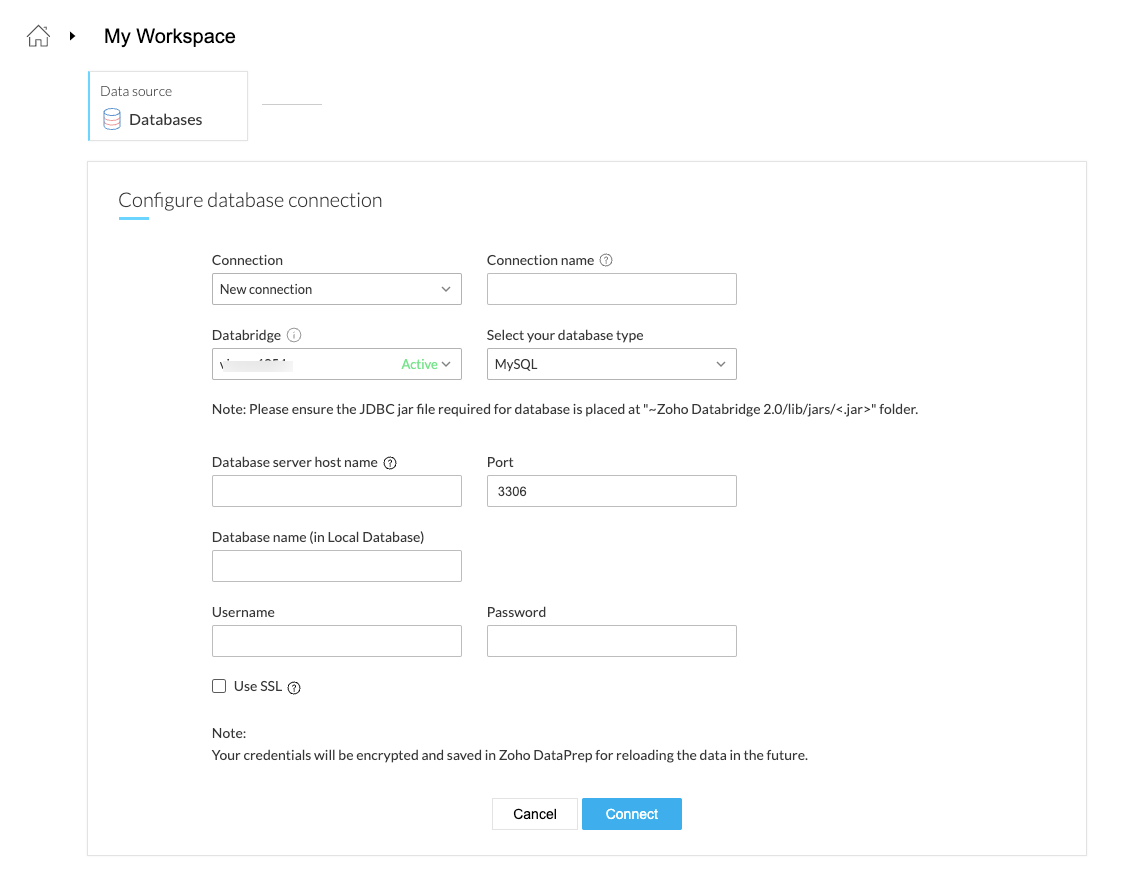1136x876 pixels.
Task: Click the breadcrumb arrow beside home icon
Action: click(x=72, y=37)
